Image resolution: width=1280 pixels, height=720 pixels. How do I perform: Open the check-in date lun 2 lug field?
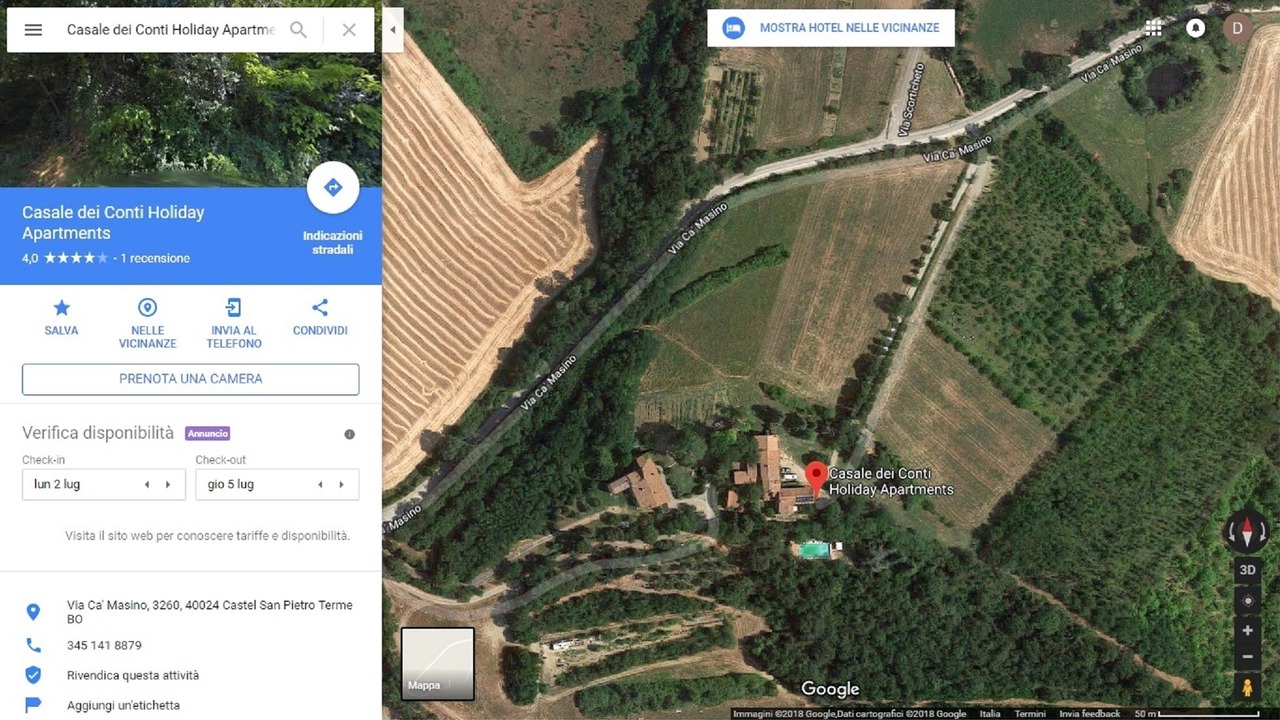coord(104,485)
